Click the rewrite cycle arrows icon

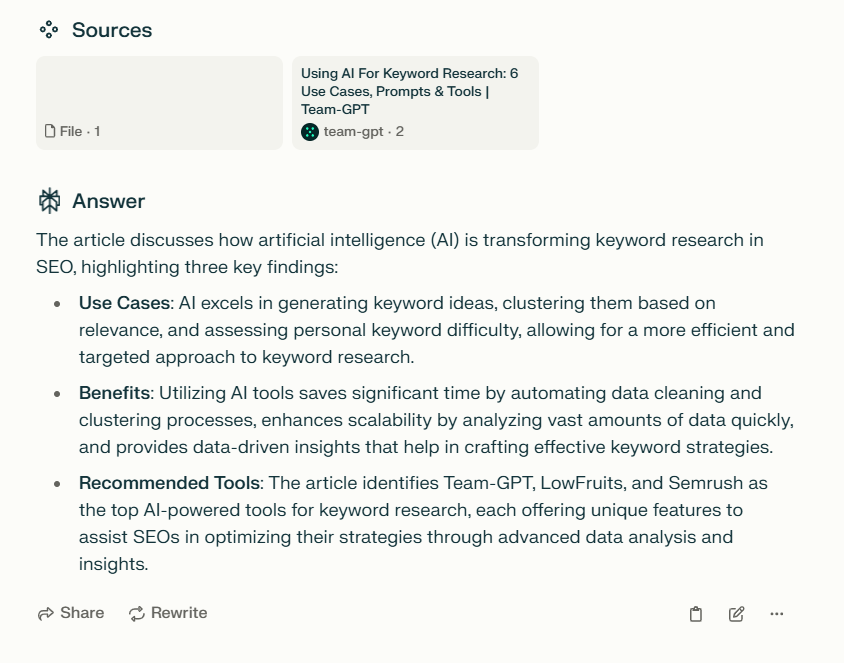pos(137,613)
